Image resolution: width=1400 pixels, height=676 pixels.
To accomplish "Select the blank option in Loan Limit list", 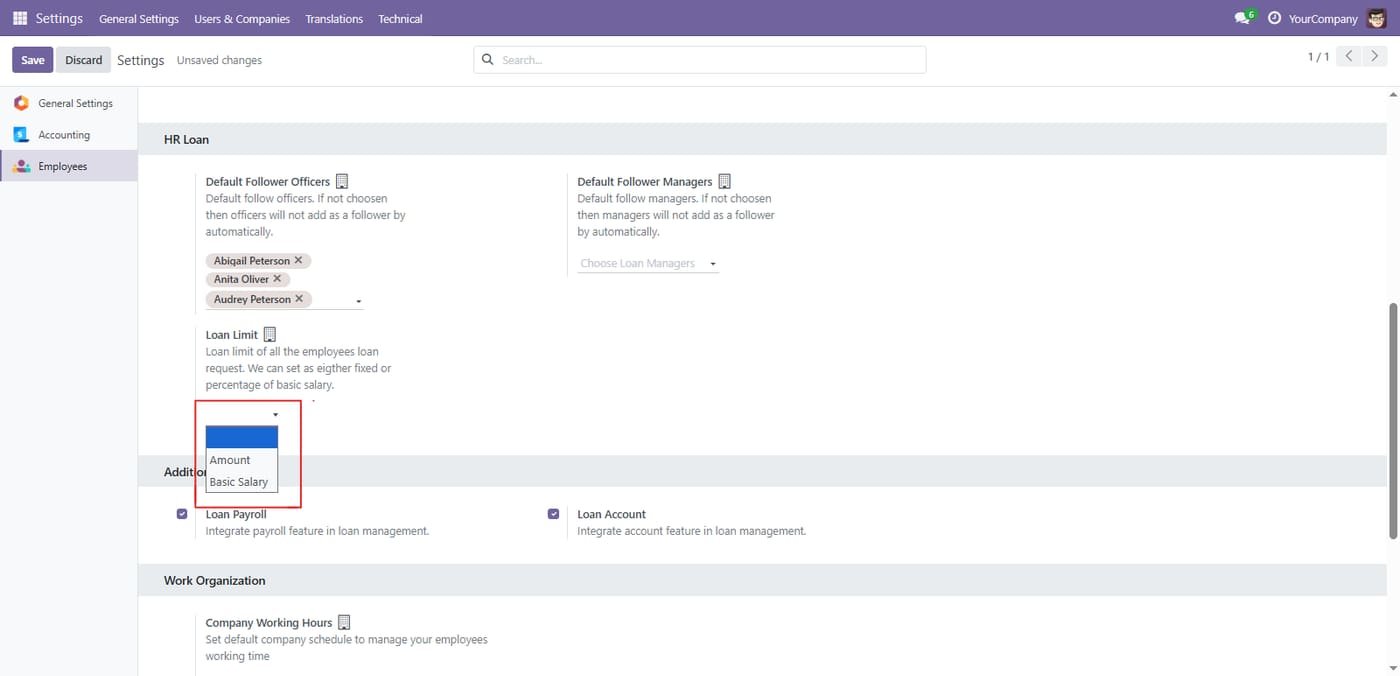I will click(x=242, y=438).
